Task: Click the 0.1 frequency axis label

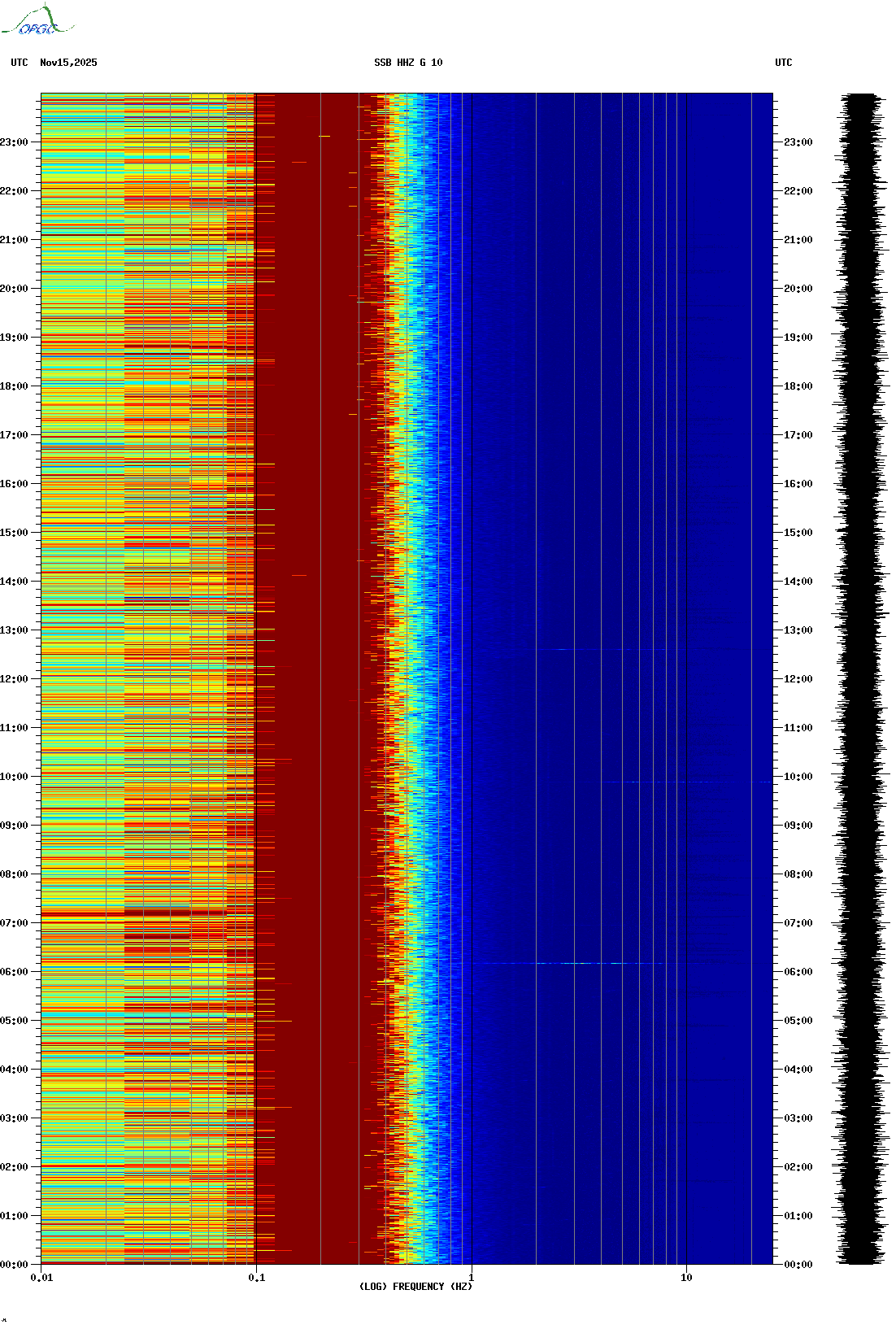Action: pos(256,1278)
